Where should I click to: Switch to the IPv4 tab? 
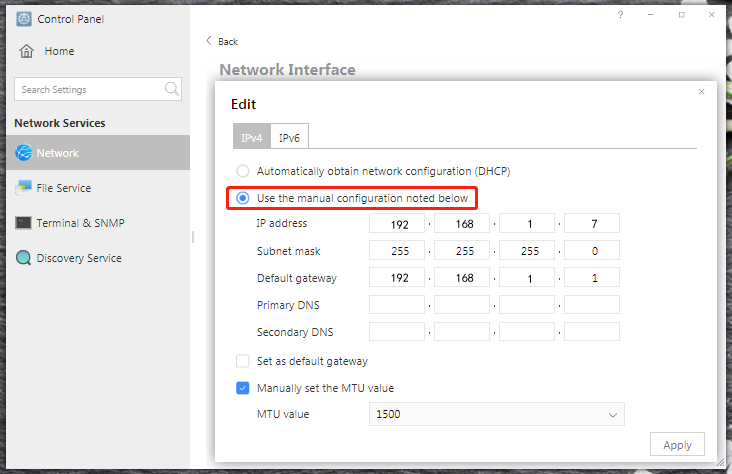tap(252, 138)
